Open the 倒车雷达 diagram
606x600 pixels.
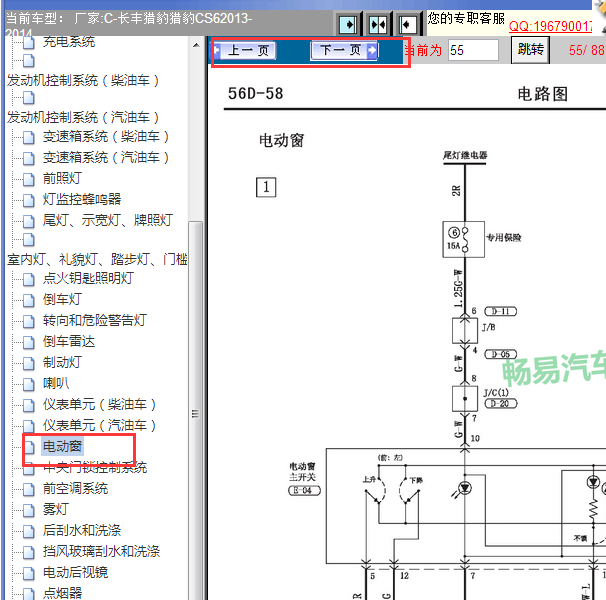pos(69,341)
